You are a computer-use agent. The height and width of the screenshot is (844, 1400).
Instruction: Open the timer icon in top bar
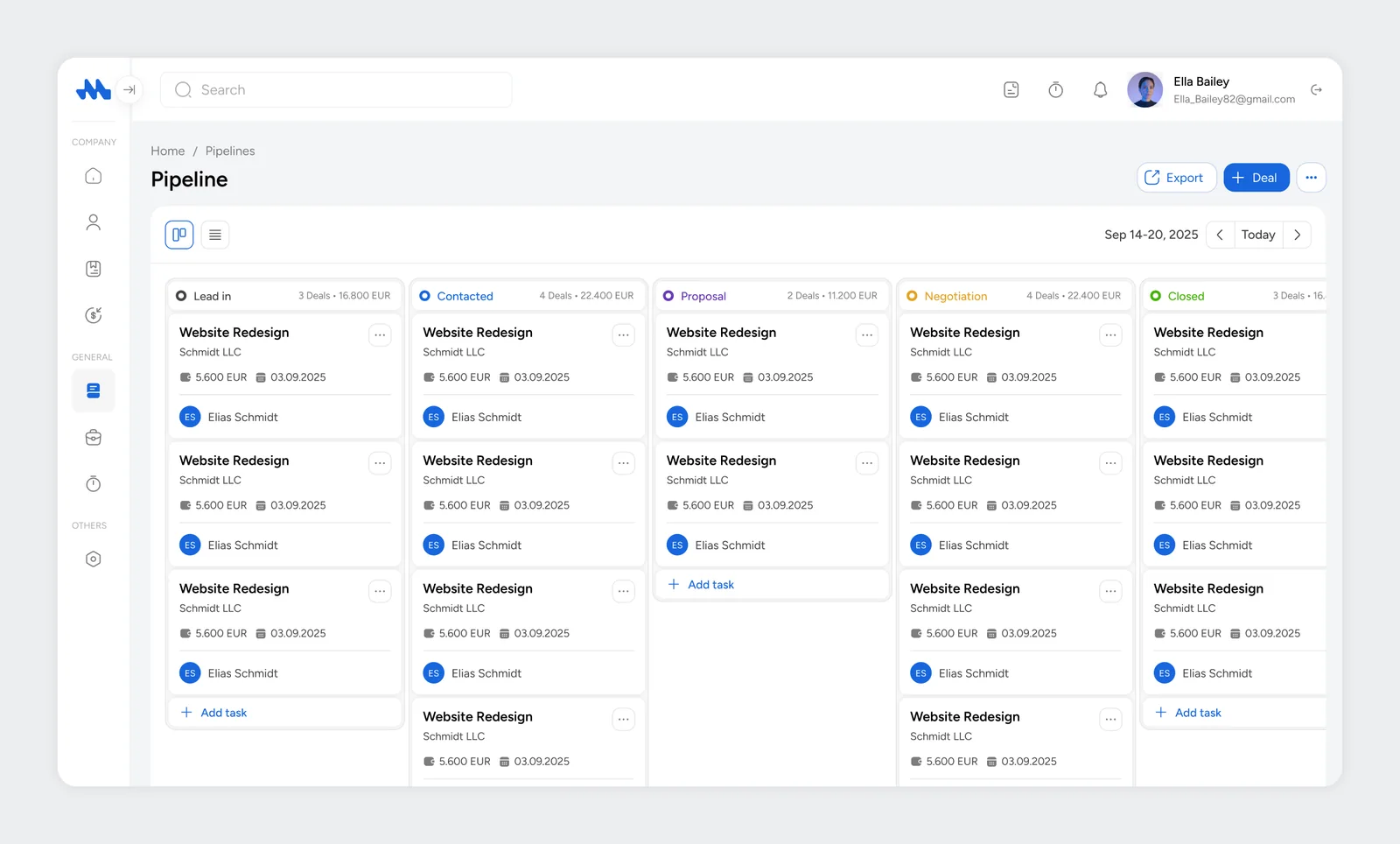1056,89
